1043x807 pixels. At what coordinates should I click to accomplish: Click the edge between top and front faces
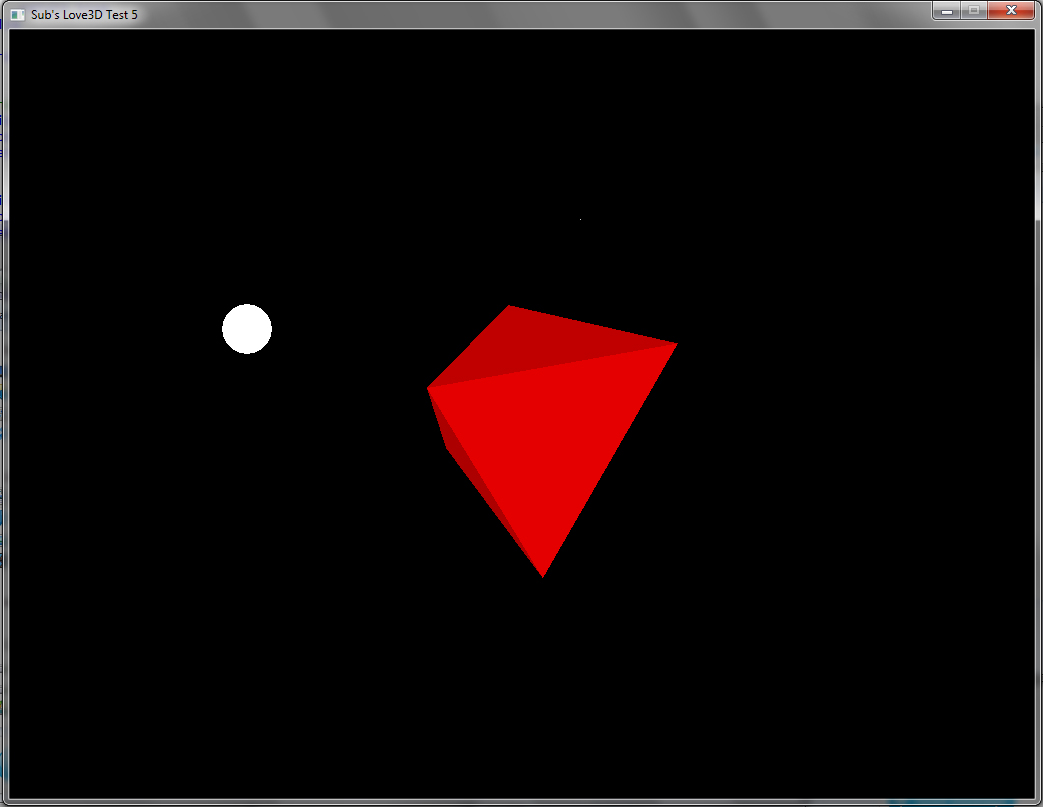click(552, 366)
